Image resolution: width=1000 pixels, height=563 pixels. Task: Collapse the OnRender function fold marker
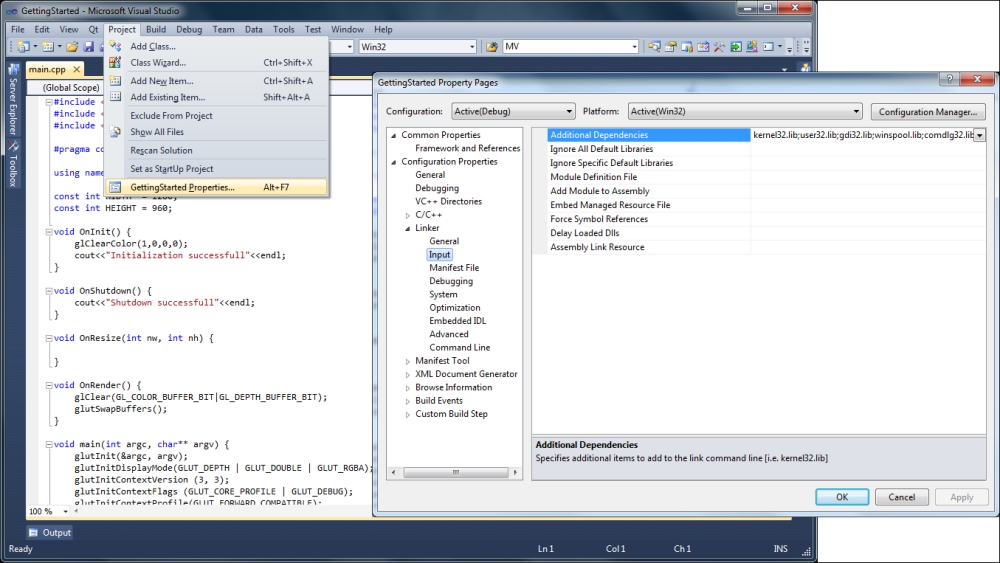48,385
